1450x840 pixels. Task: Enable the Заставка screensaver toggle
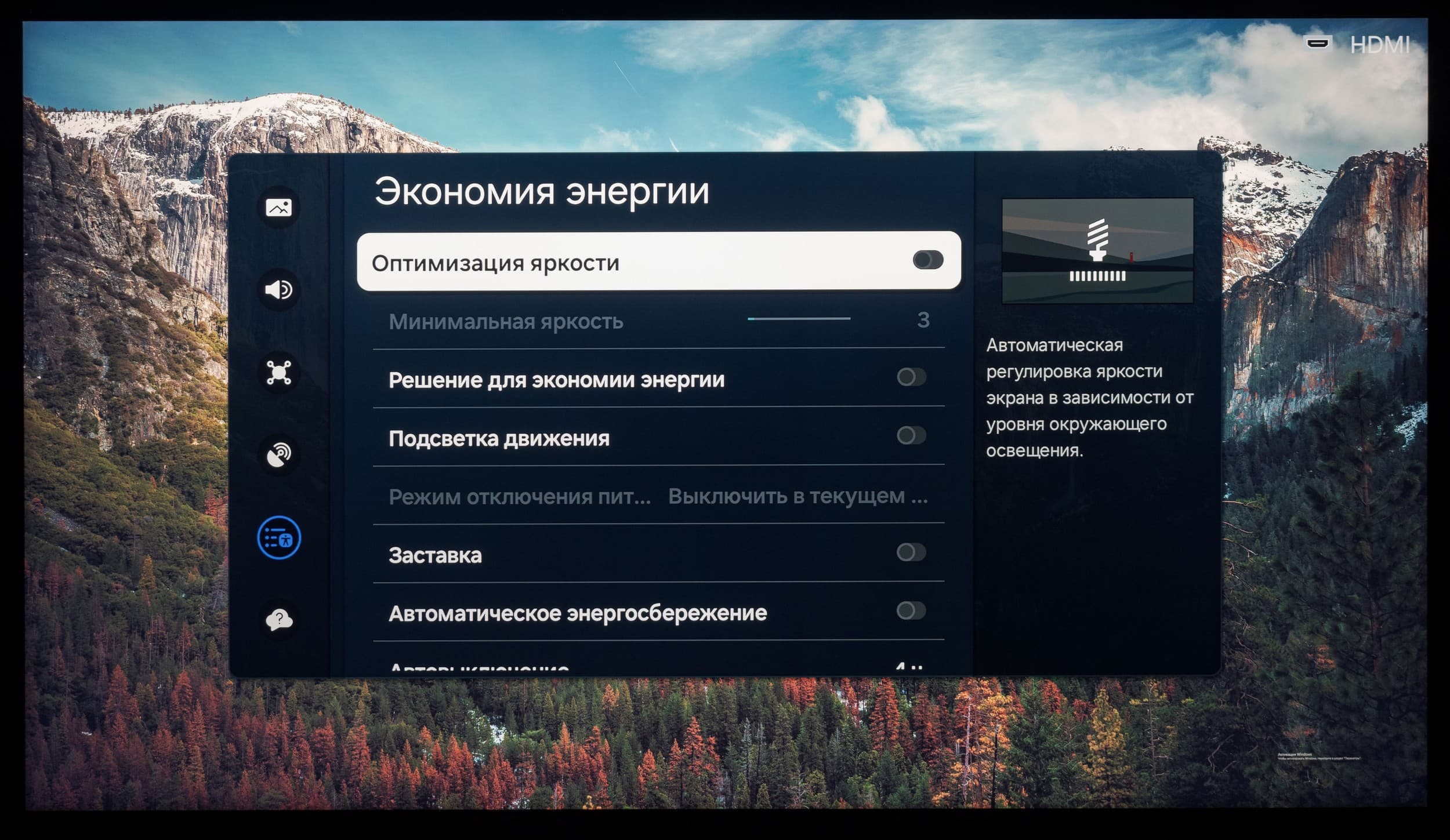click(911, 552)
